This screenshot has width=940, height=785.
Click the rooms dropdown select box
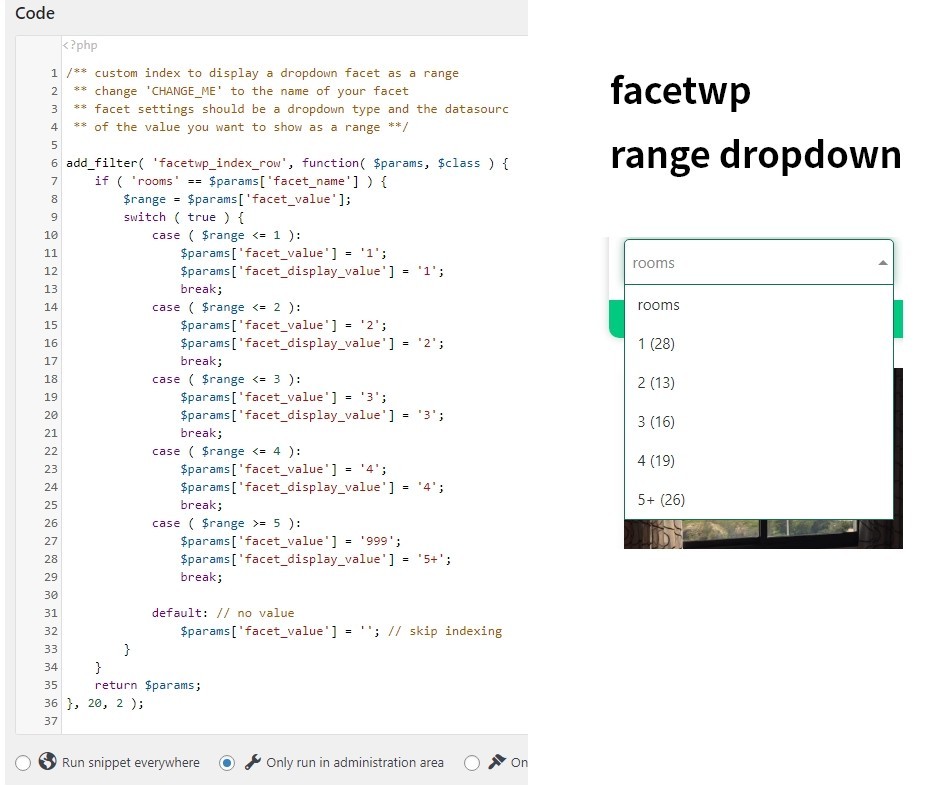pyautogui.click(x=758, y=262)
